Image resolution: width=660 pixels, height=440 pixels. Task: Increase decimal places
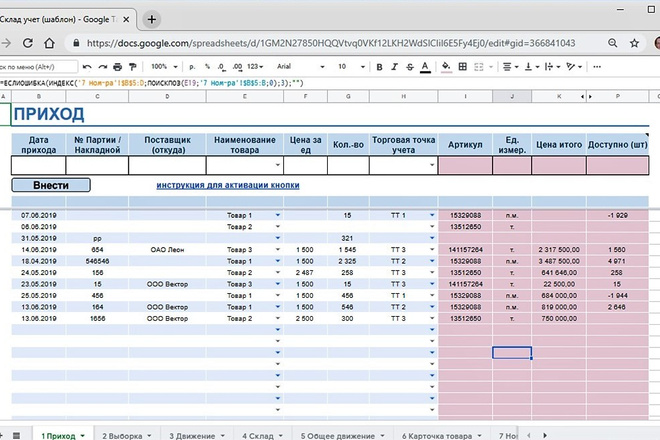(x=237, y=67)
